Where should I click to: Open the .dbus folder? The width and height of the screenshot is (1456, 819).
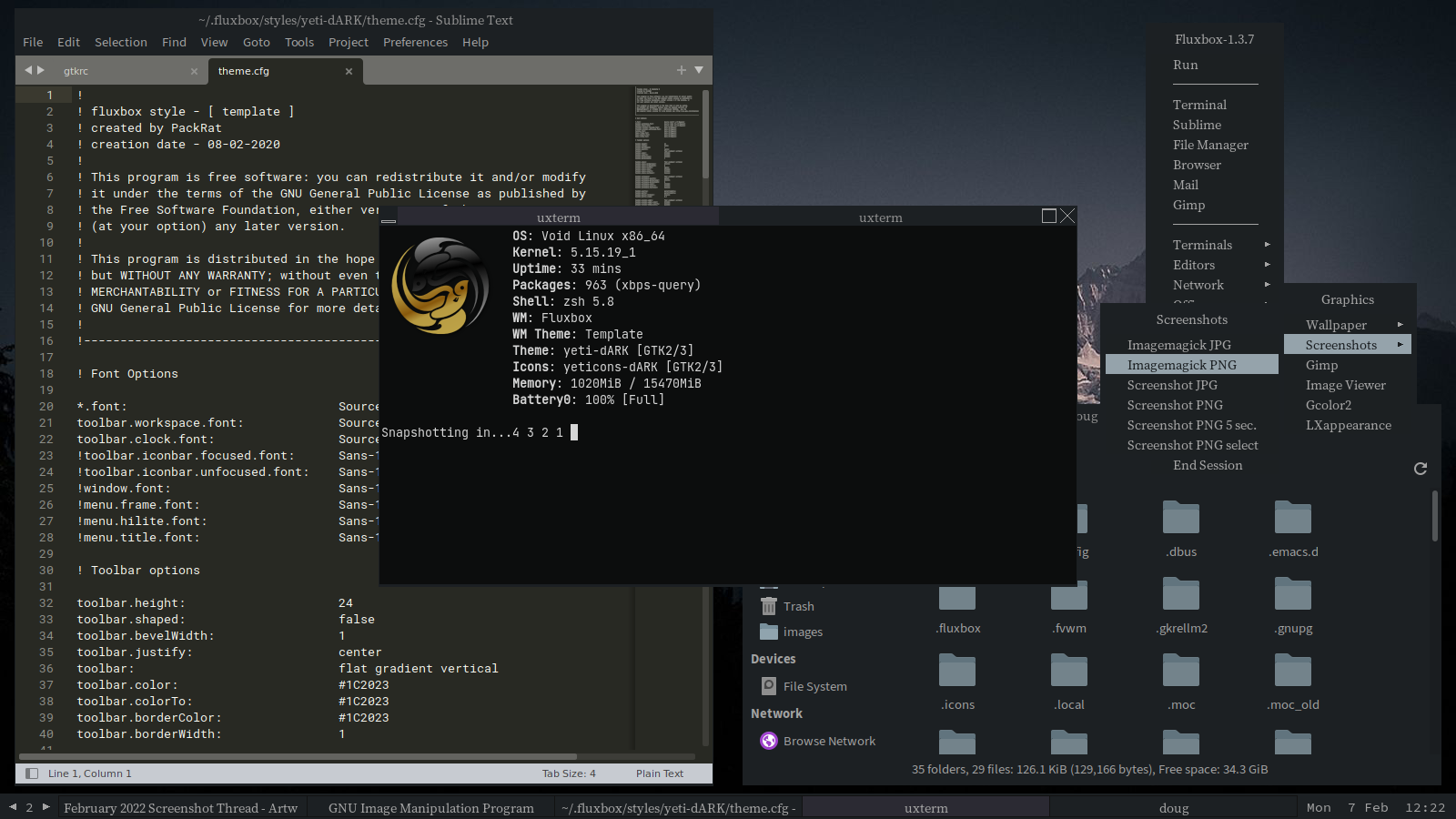click(x=1181, y=528)
